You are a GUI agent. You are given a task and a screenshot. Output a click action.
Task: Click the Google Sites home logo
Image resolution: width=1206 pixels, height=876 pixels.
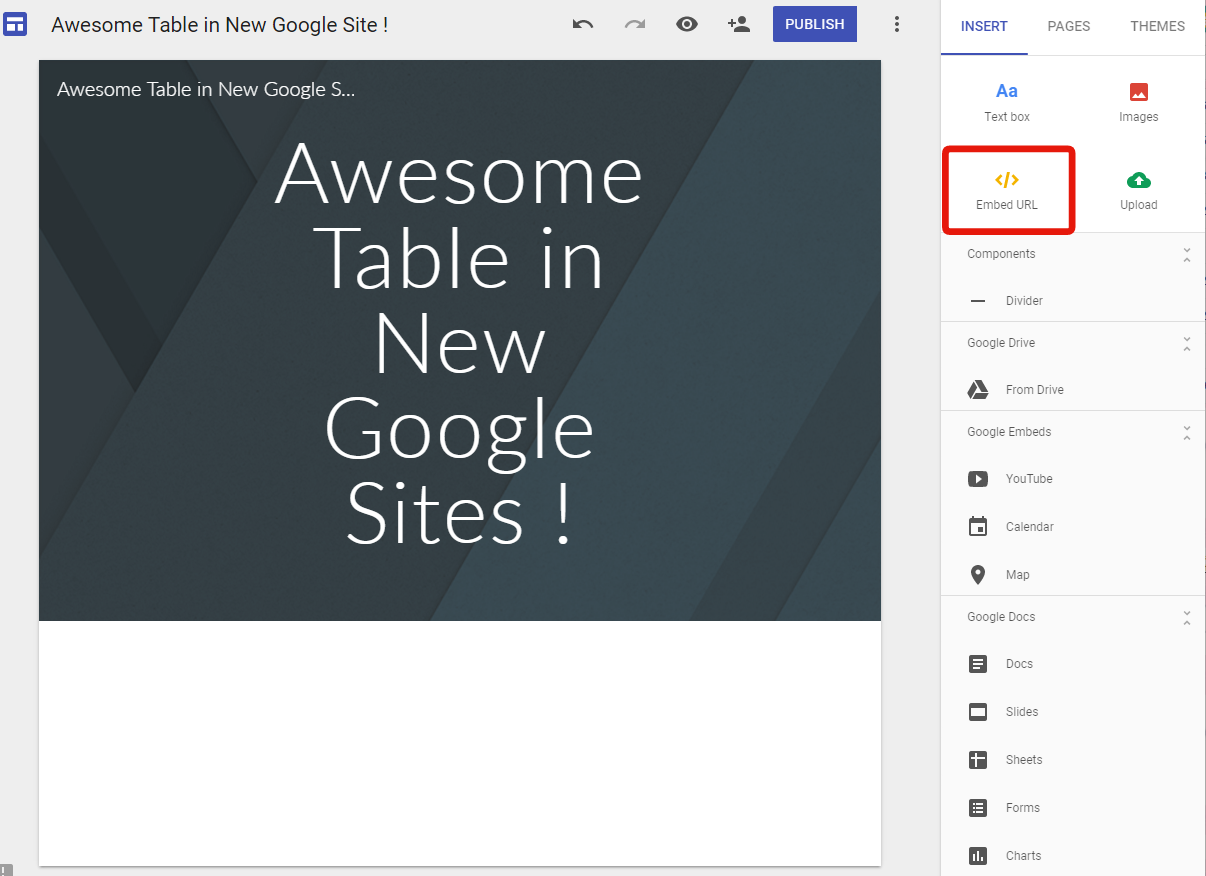coord(15,24)
